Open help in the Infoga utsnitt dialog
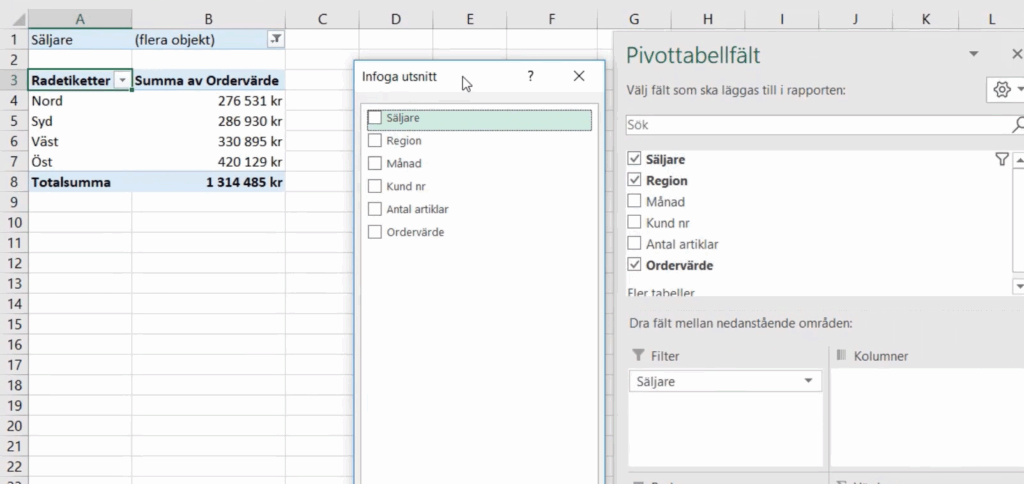1024x484 pixels. pyautogui.click(x=530, y=76)
